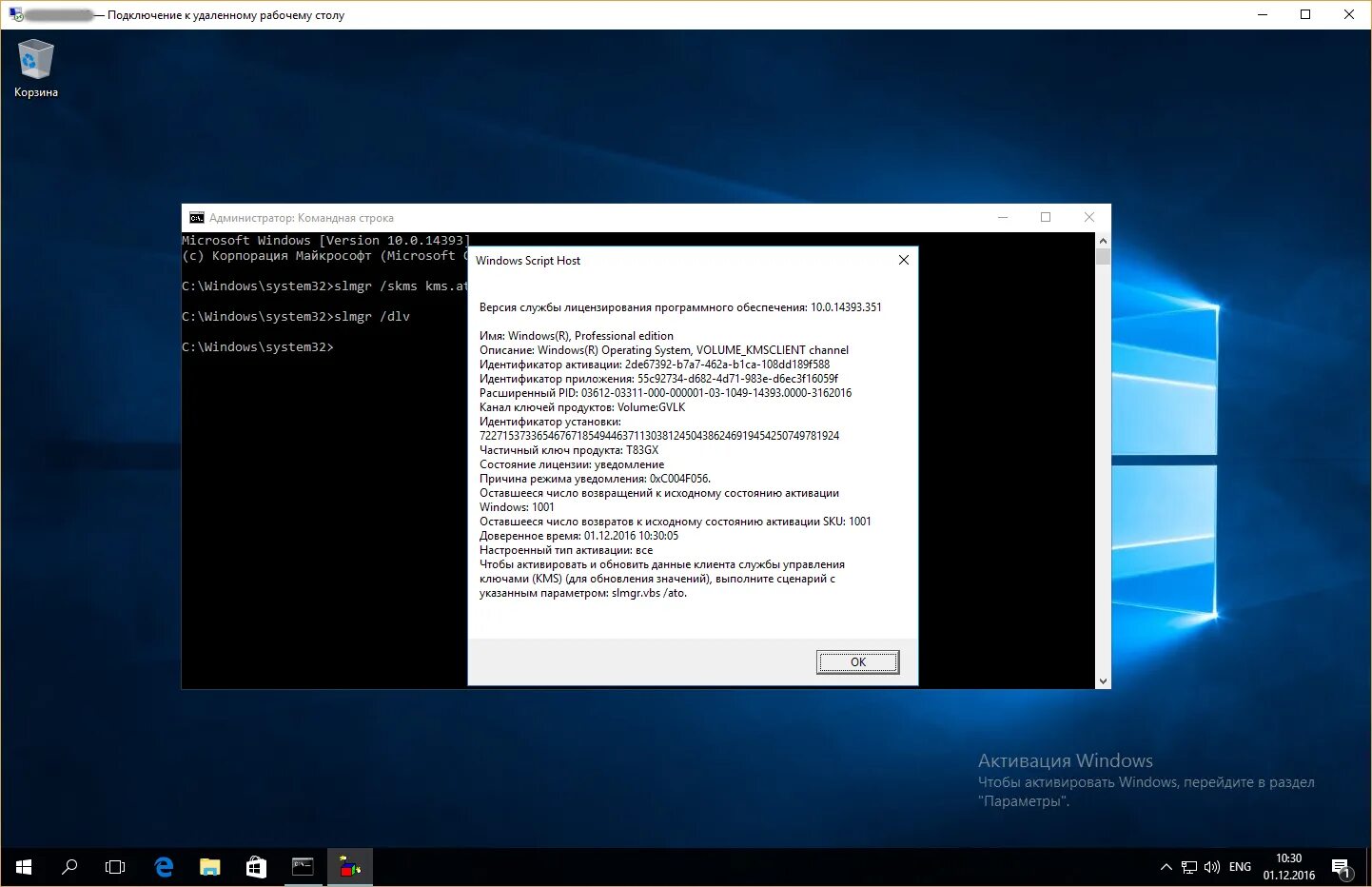
Task: Open Windows Store from taskbar
Action: pyautogui.click(x=256, y=867)
